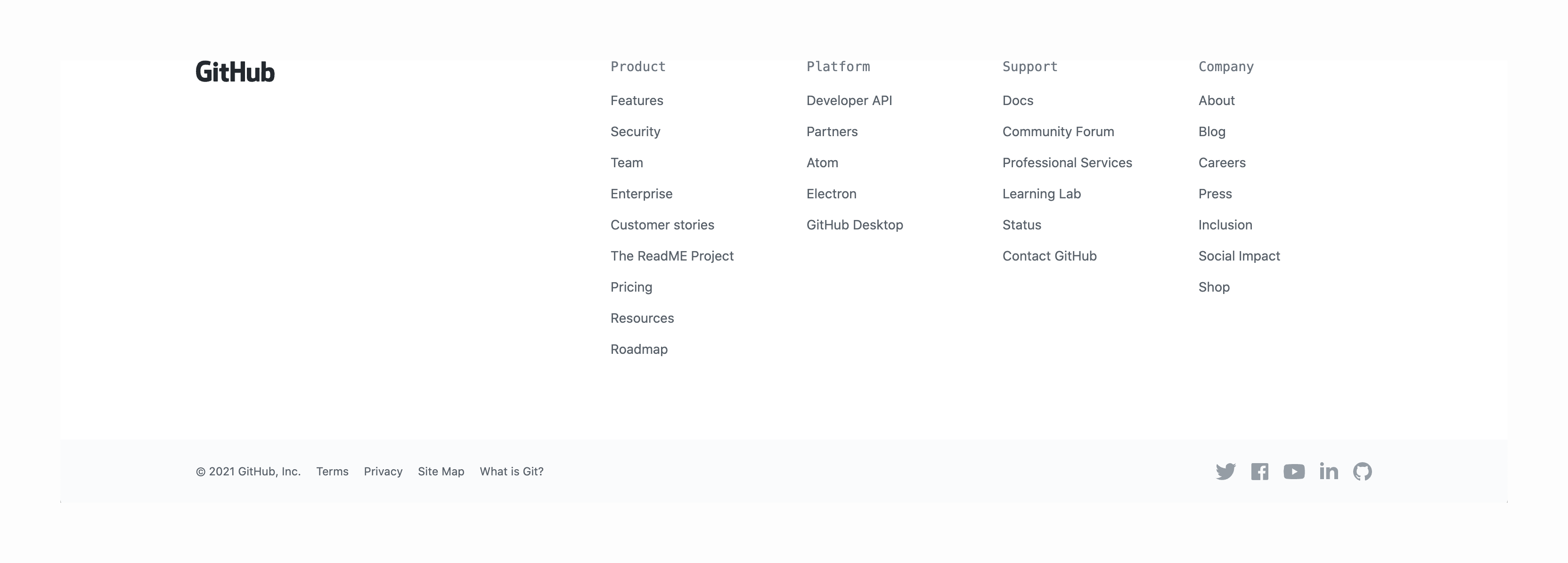Screen dimensions: 1568x563
Task: Open the Developer API documentation
Action: tap(850, 100)
